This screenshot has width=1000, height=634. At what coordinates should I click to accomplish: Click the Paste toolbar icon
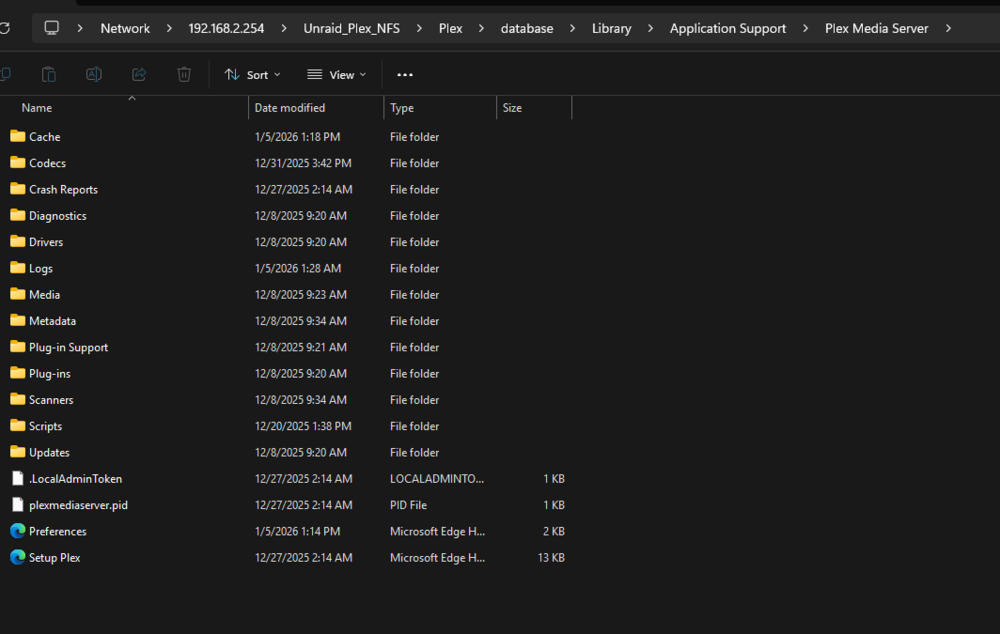(48, 75)
